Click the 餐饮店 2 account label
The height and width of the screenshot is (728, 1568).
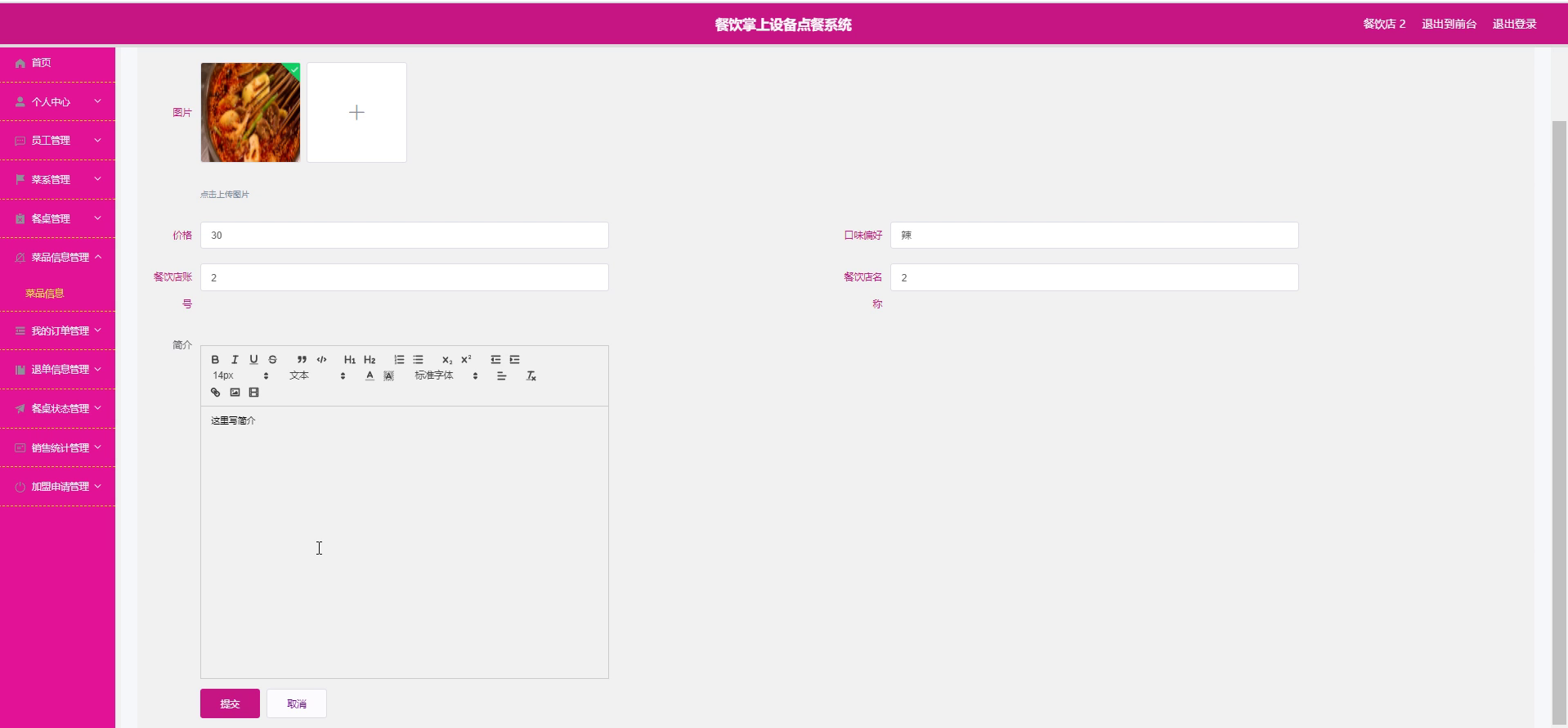coord(1384,25)
